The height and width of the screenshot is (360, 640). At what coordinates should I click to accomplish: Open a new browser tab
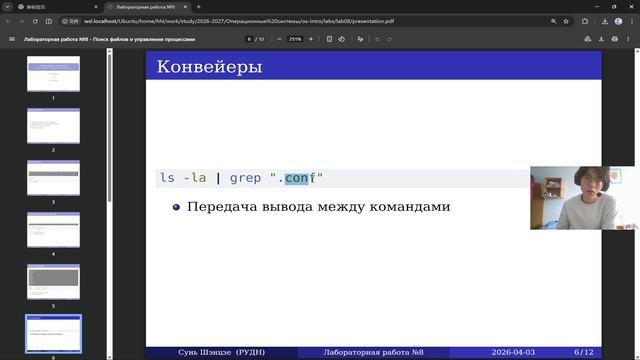point(198,7)
